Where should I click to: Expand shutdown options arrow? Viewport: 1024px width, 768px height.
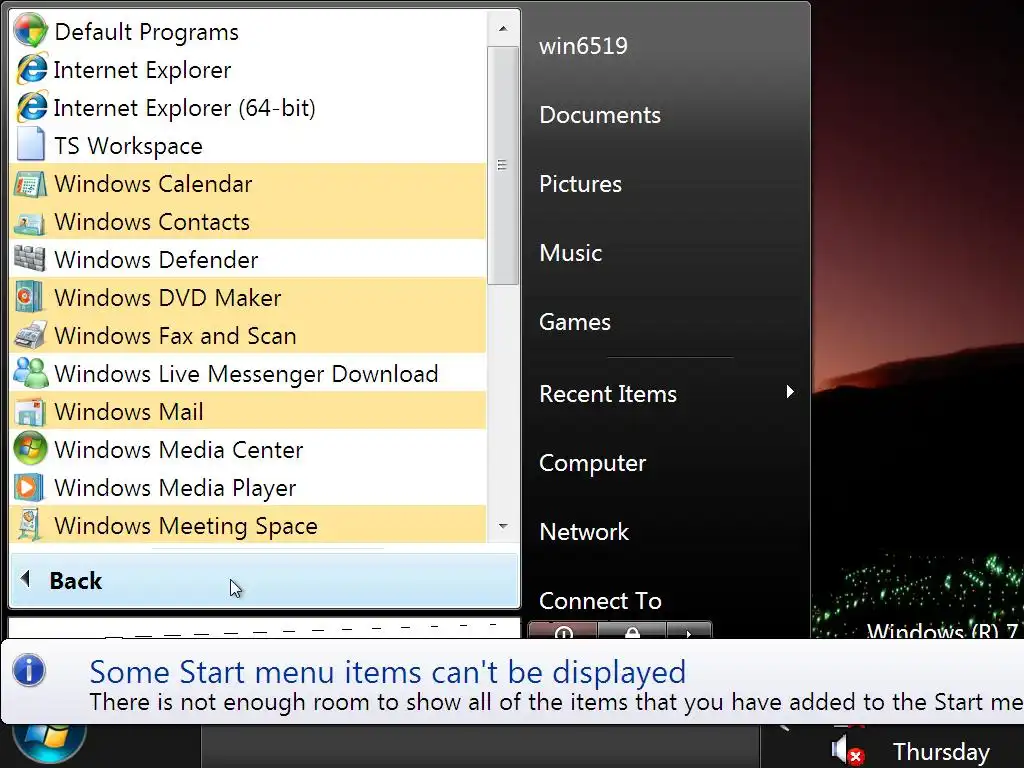click(689, 632)
